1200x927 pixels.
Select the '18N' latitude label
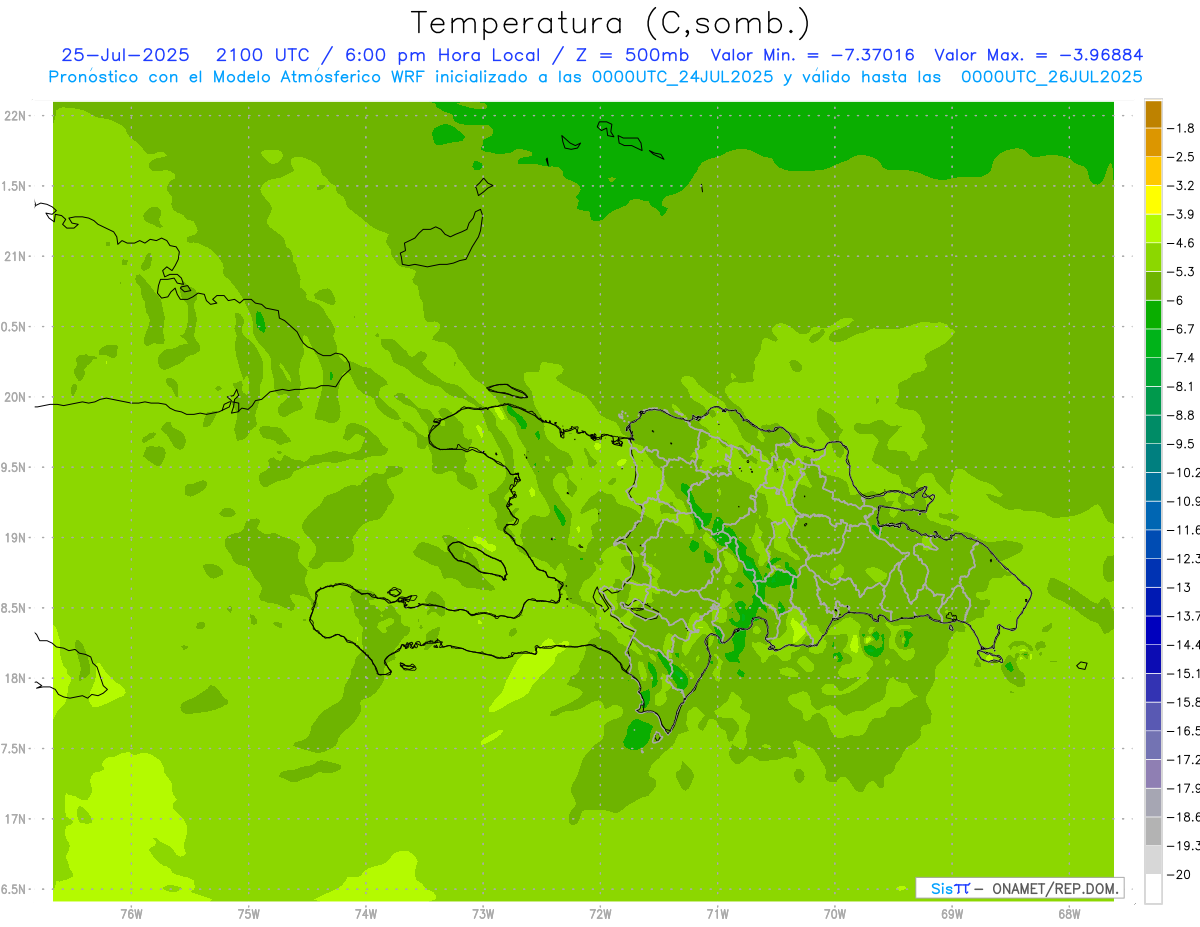pos(17,678)
